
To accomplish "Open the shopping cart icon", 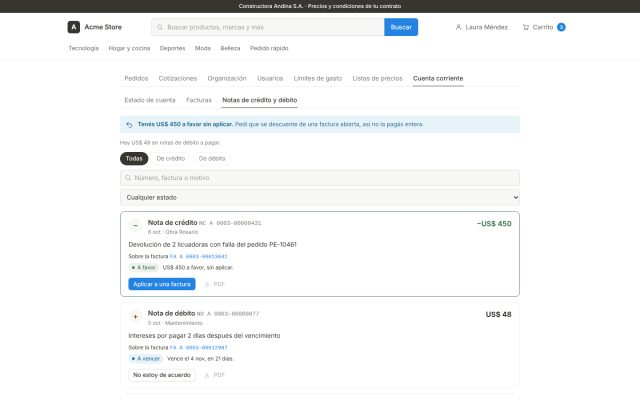I will [526, 27].
